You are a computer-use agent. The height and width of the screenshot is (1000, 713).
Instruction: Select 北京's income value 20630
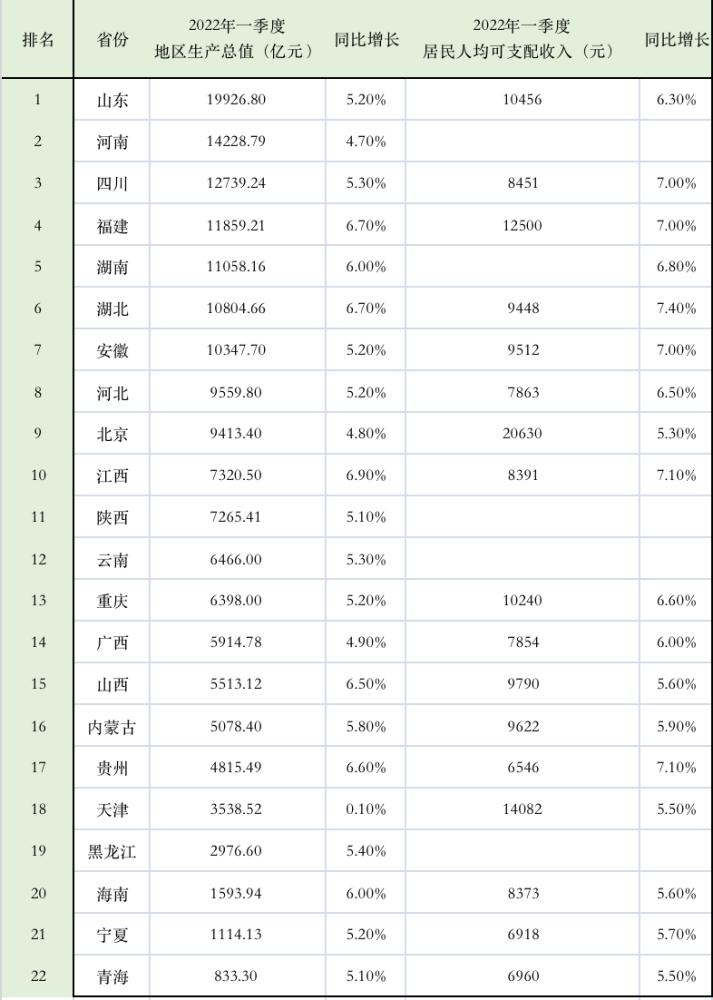coord(522,434)
